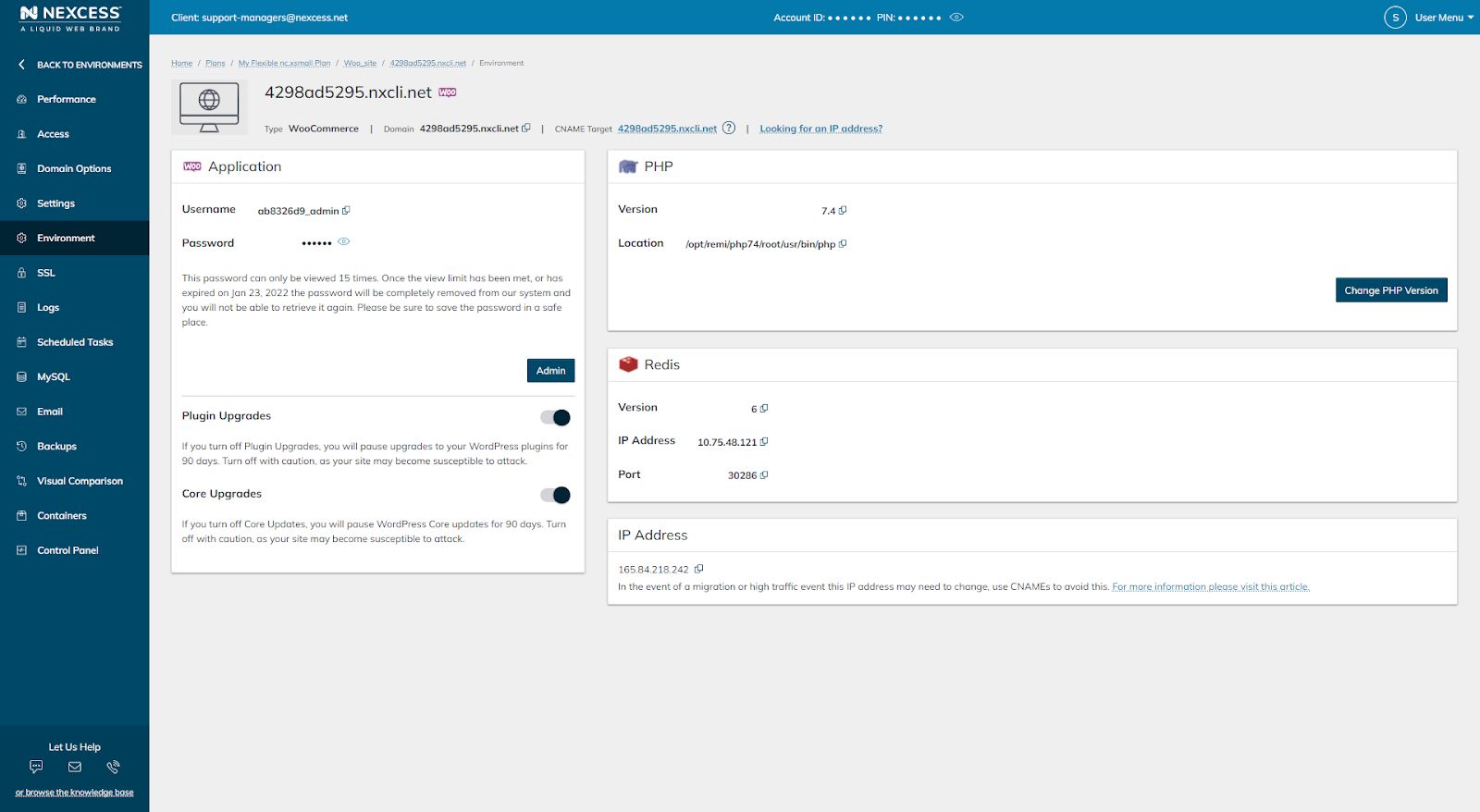Click the MySQL database icon
This screenshot has width=1480, height=812.
pyautogui.click(x=21, y=376)
